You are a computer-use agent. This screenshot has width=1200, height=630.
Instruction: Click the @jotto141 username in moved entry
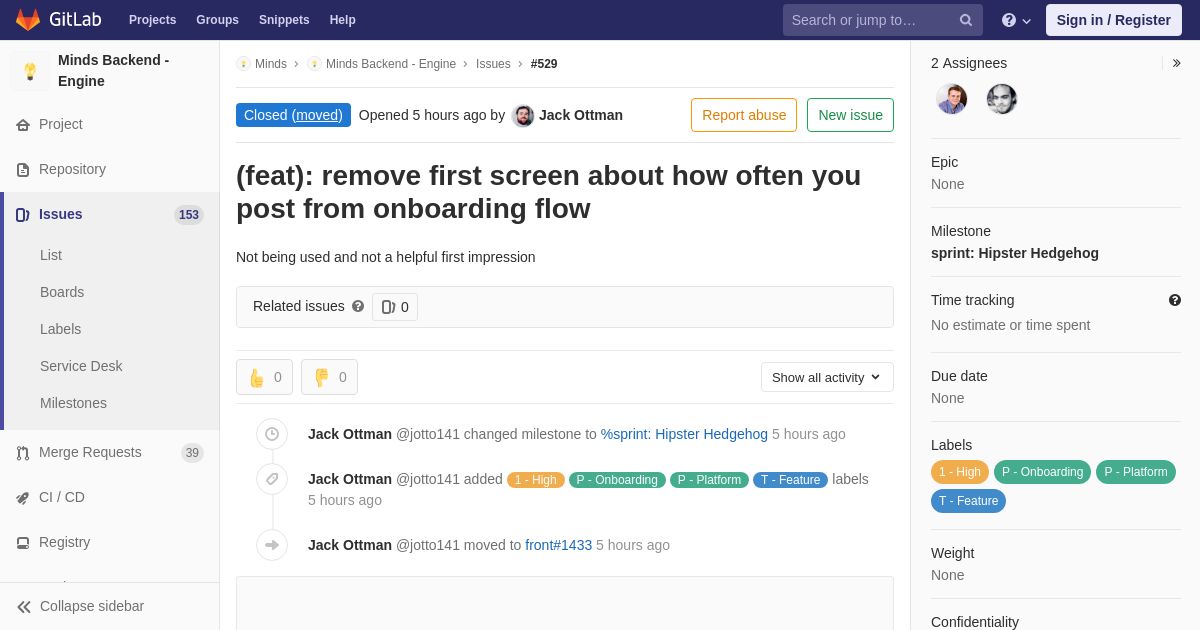coord(428,545)
